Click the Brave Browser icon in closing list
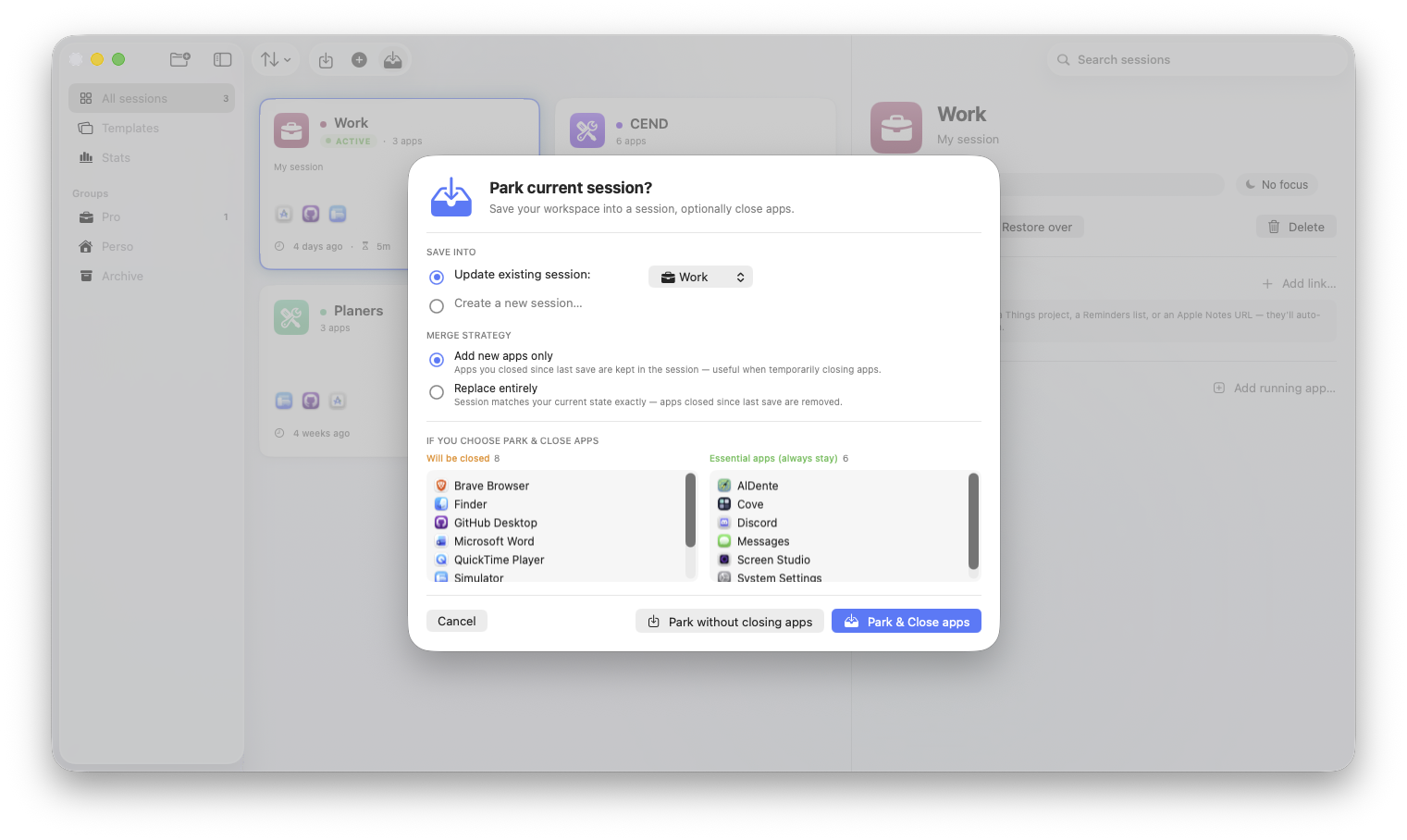 point(441,486)
